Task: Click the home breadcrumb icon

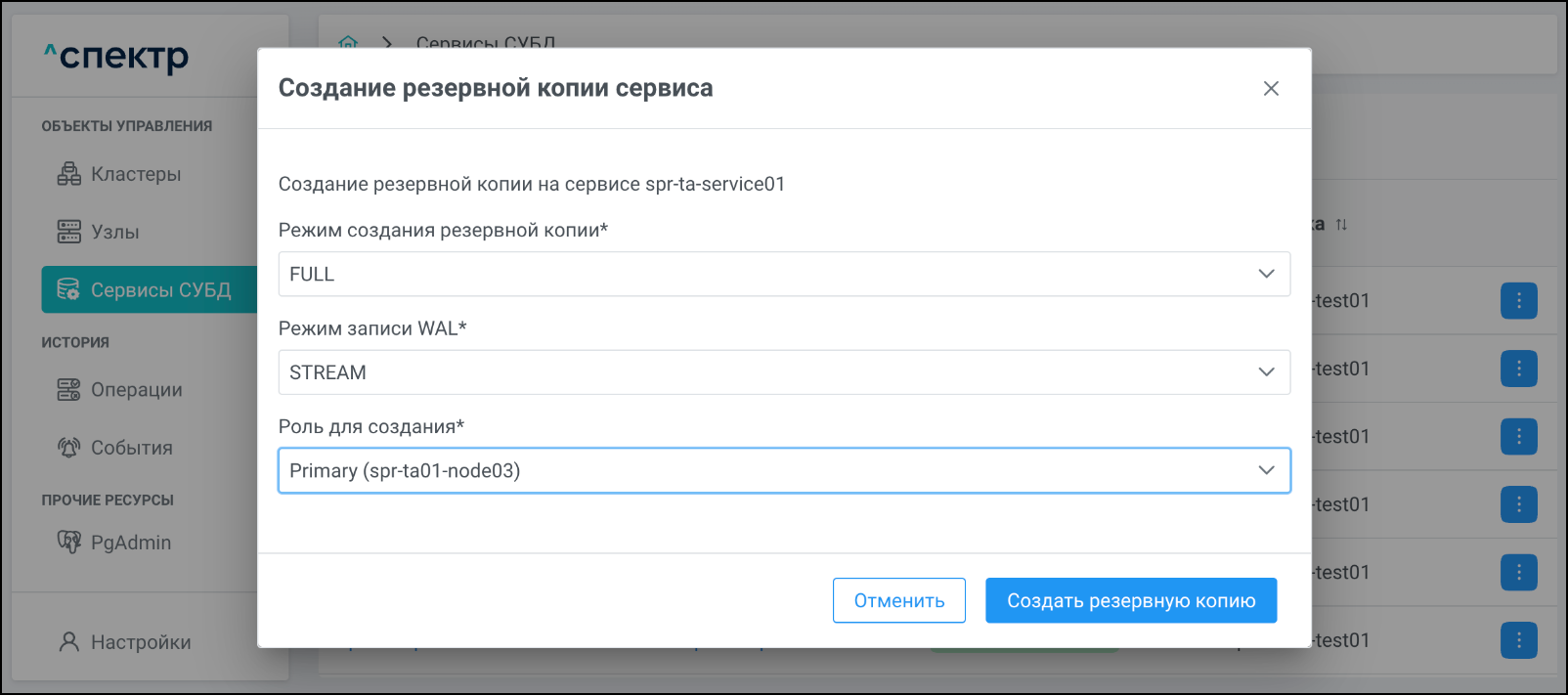Action: tap(348, 42)
